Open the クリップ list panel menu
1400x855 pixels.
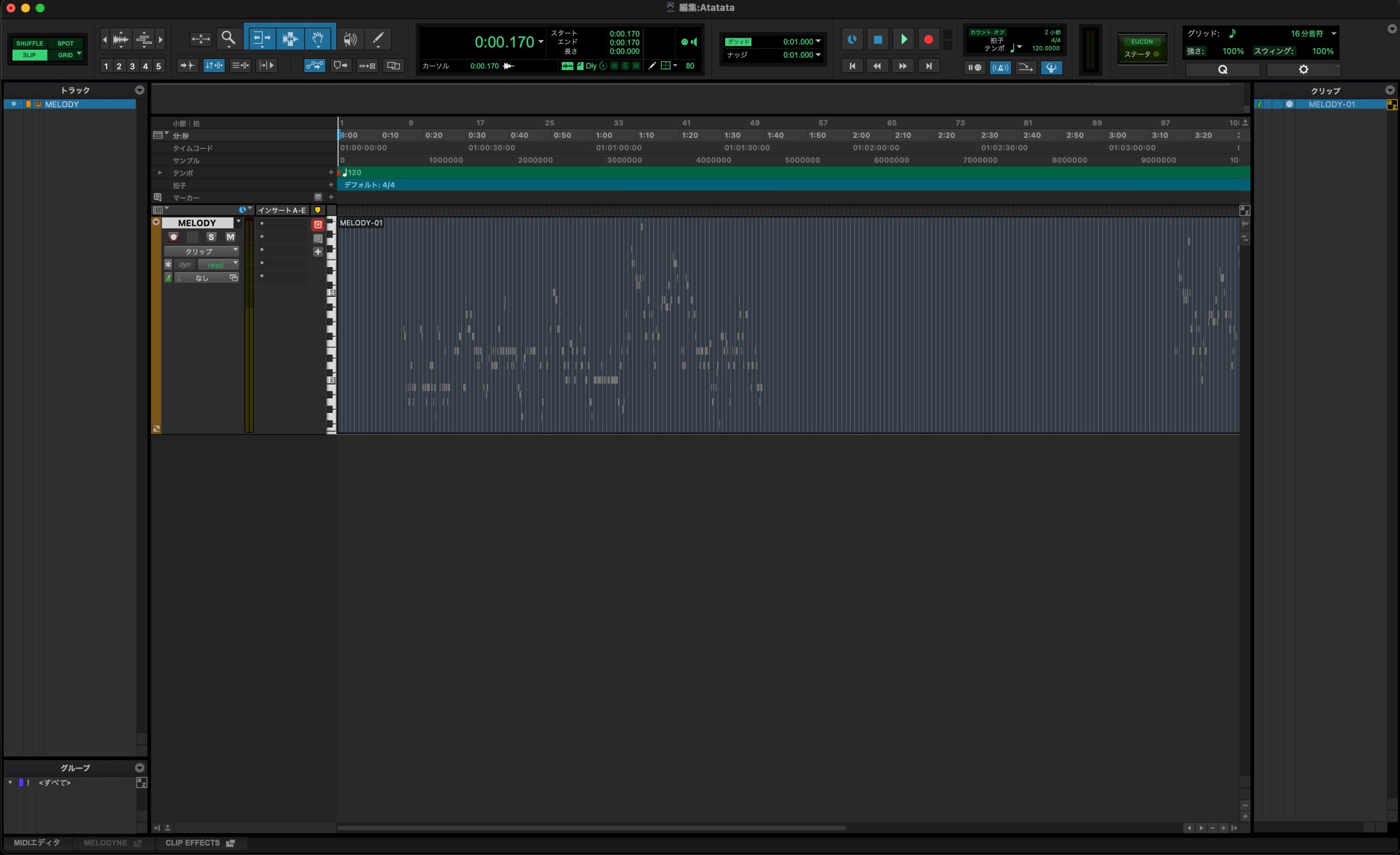[x=1390, y=90]
